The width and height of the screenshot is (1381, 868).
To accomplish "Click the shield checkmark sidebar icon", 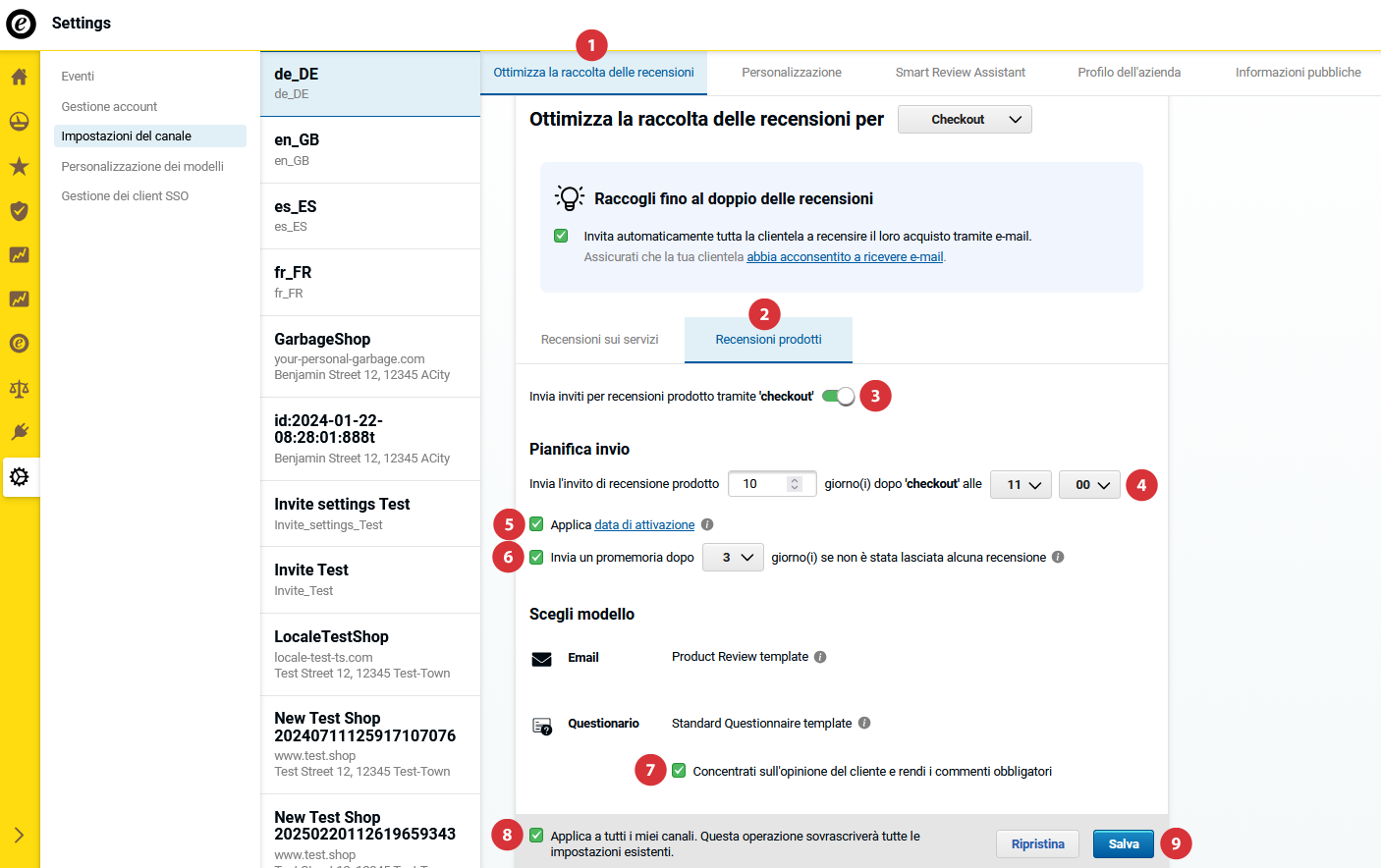I will (19, 211).
